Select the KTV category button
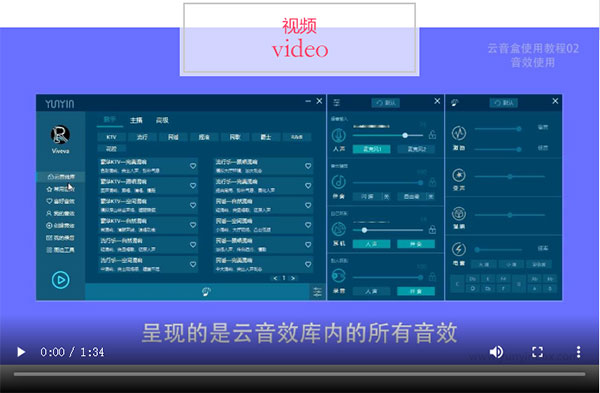Viewport: 600px width, 393px height. click(111, 137)
